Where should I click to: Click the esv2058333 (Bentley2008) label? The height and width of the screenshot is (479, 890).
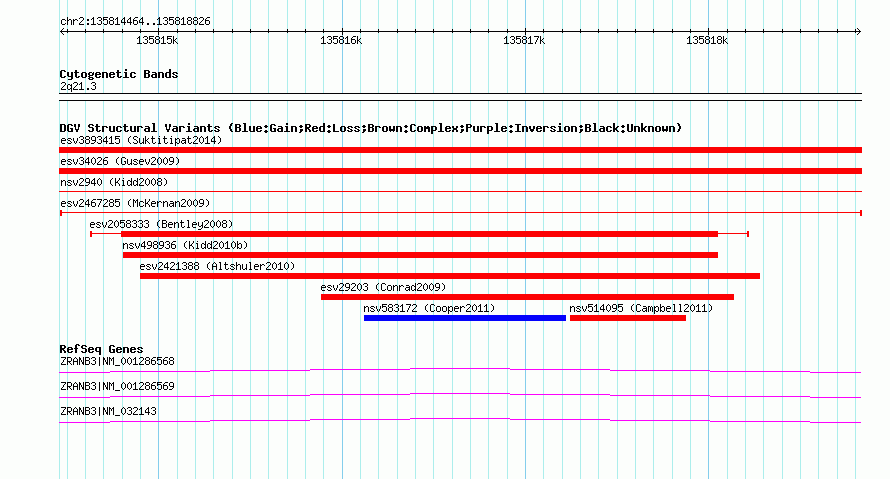[x=161, y=224]
